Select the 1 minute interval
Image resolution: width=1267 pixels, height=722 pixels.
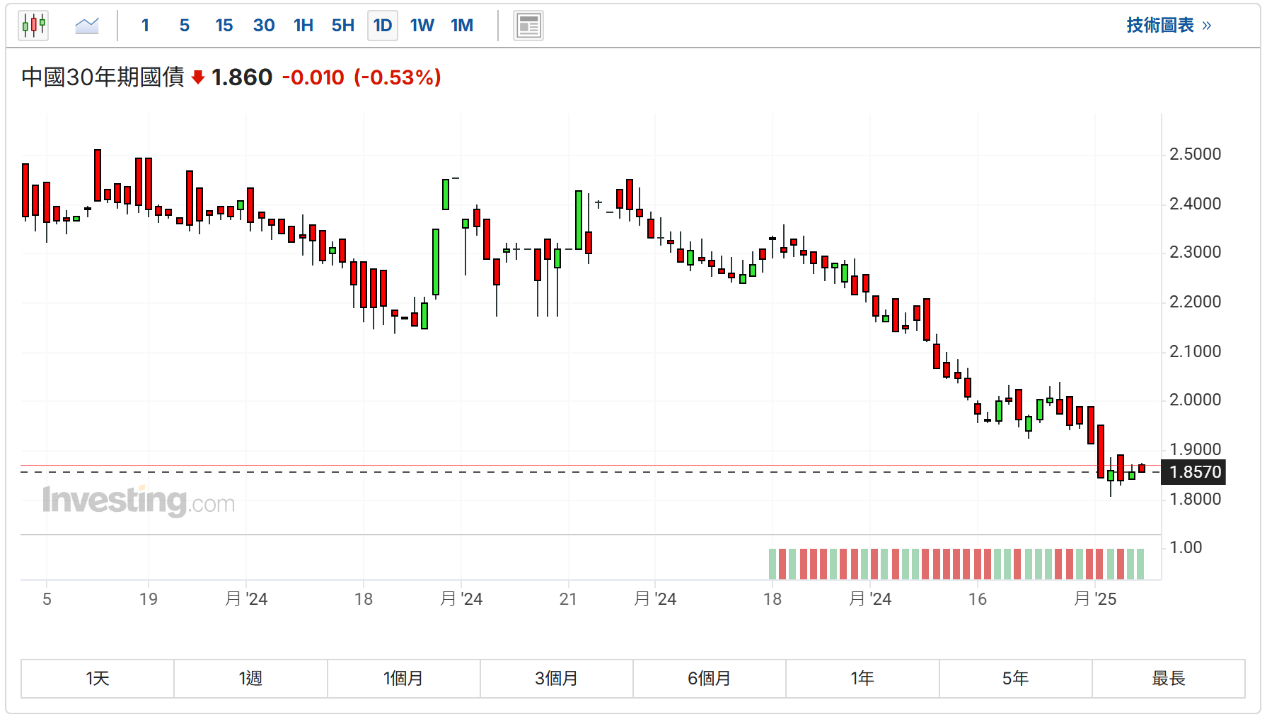[x=145, y=25]
